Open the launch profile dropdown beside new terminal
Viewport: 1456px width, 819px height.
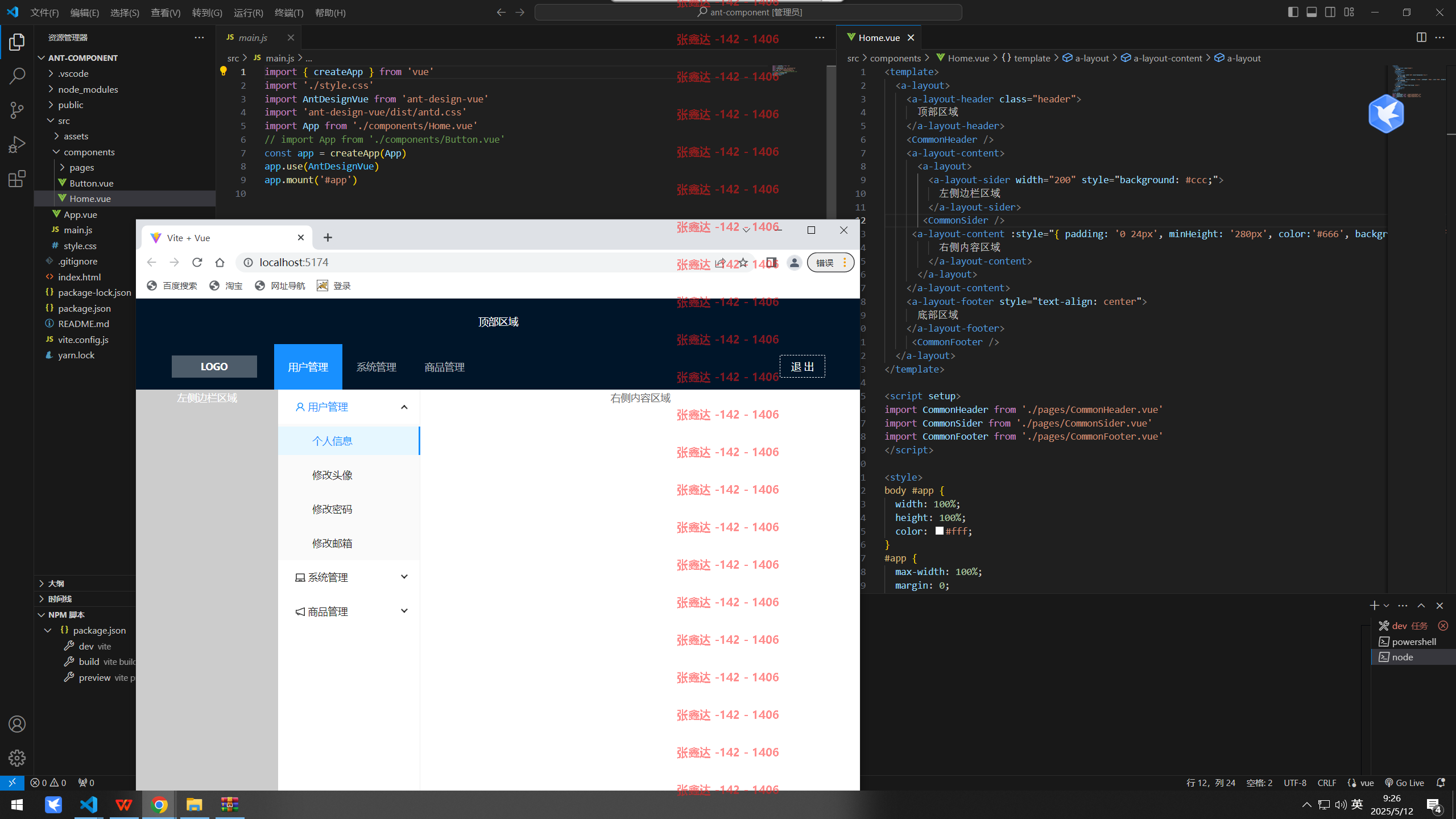(1386, 606)
